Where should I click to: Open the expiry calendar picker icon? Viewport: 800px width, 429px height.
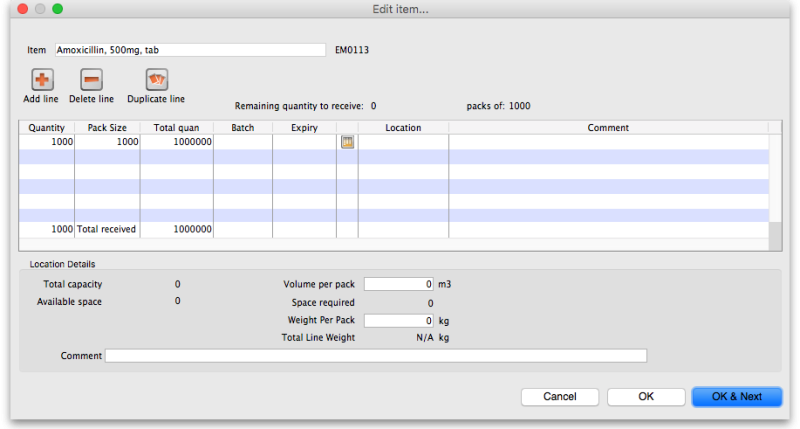point(347,143)
